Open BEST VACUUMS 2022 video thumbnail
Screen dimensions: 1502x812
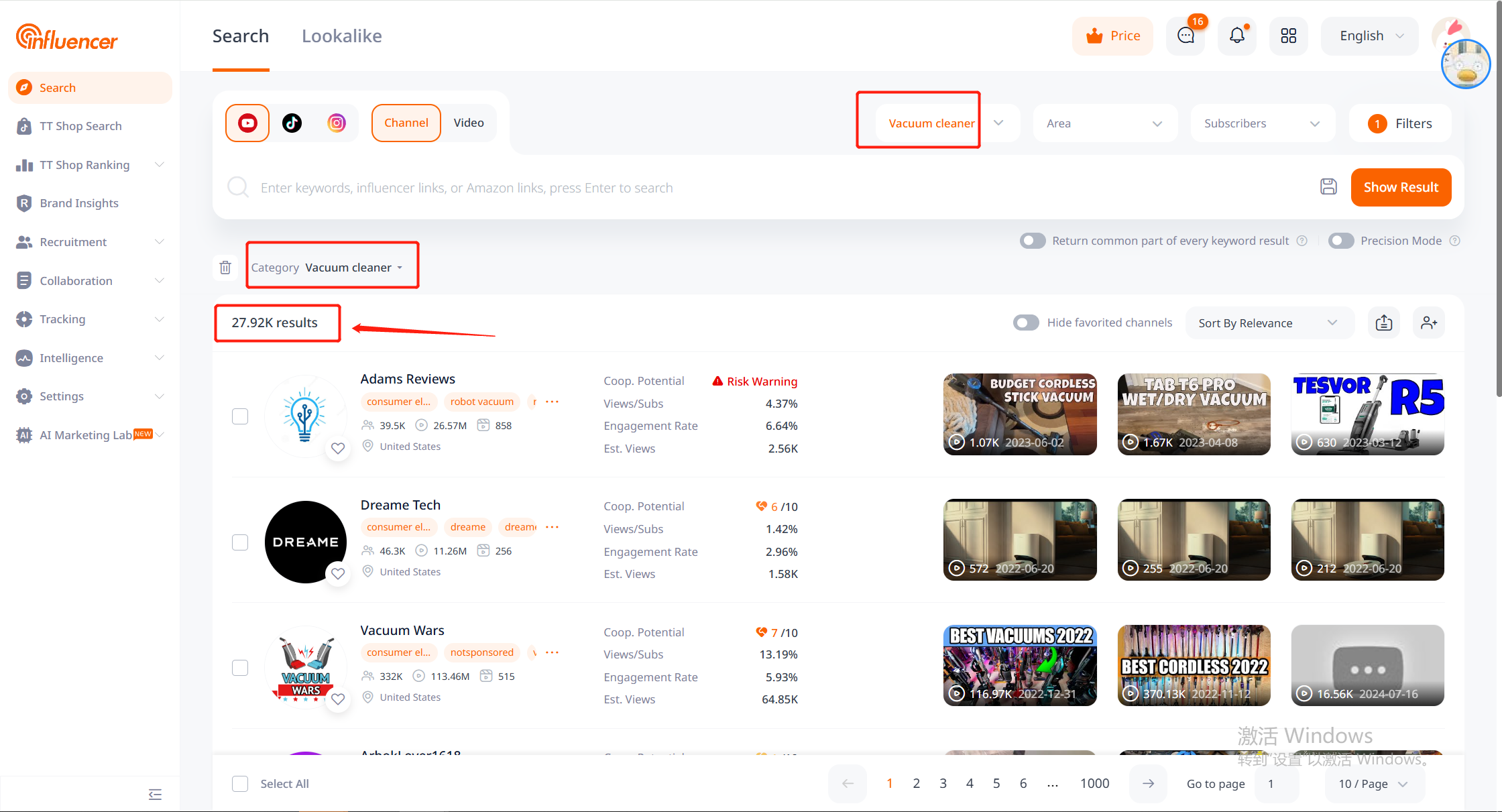[1019, 664]
